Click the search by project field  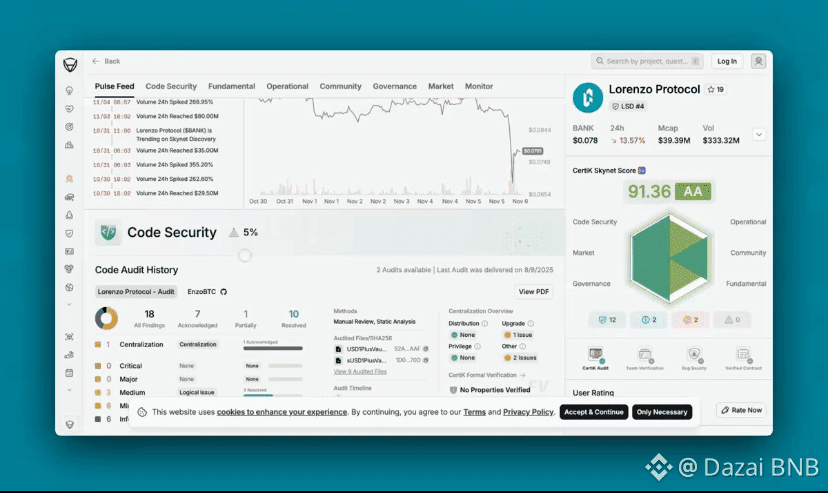click(x=647, y=61)
